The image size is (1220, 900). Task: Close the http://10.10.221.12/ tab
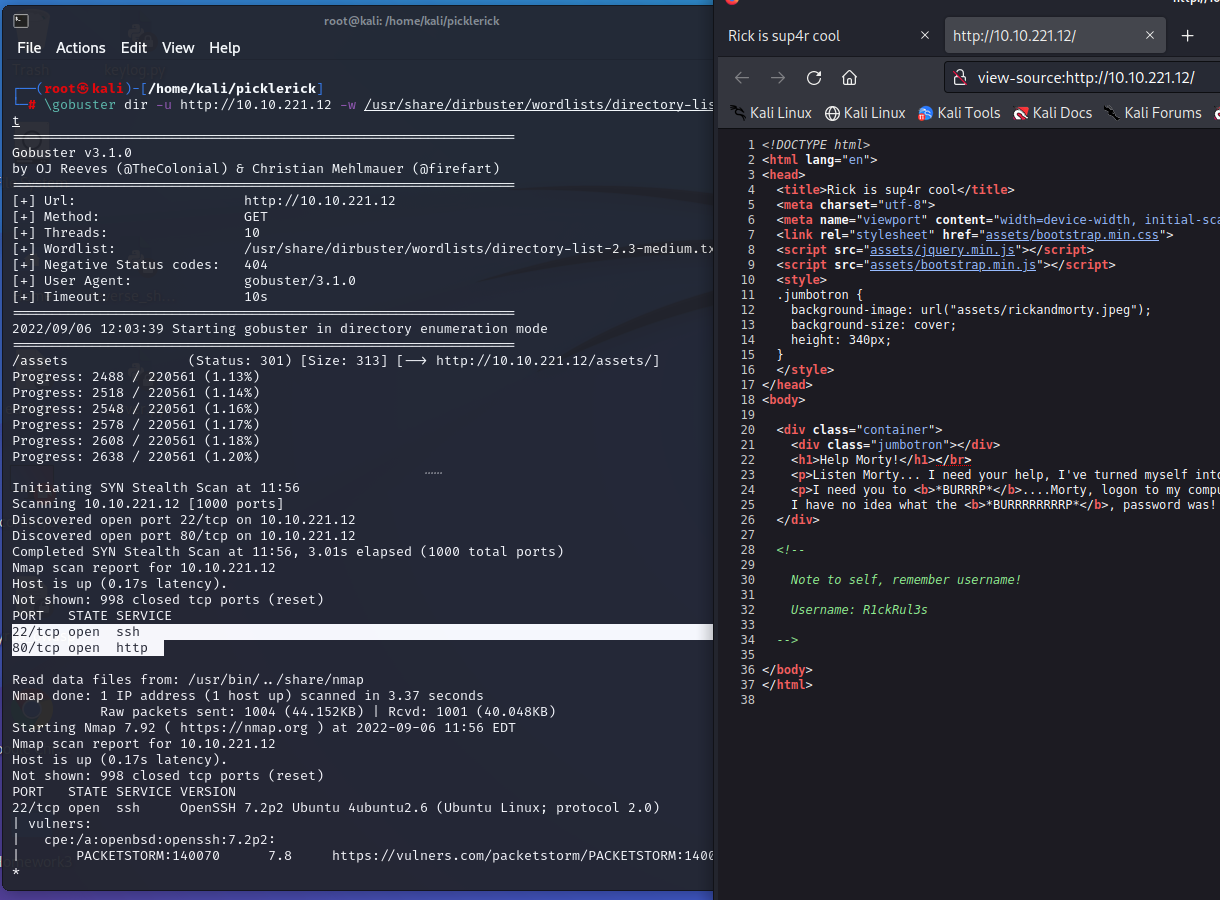click(1150, 36)
